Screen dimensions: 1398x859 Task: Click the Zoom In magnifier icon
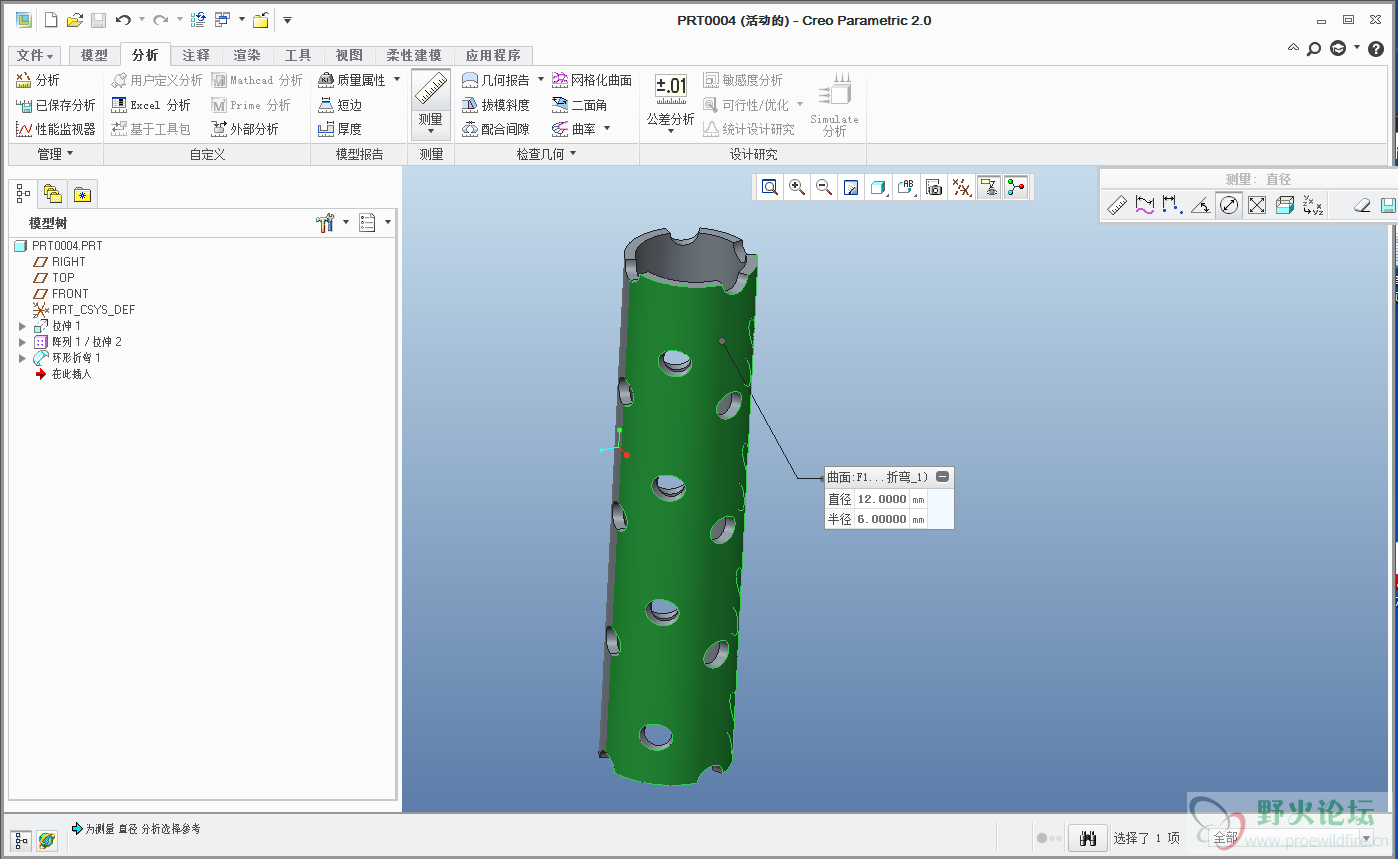click(x=797, y=187)
